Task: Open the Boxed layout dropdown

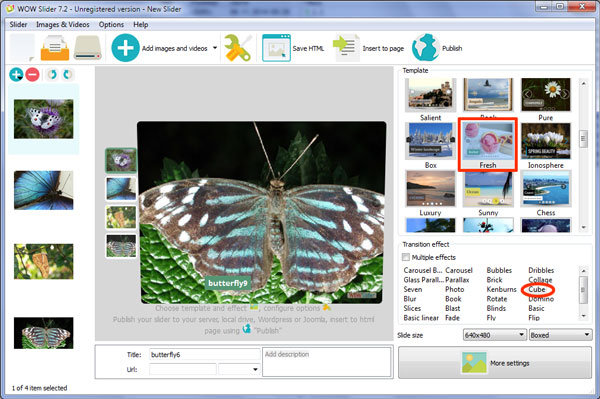Action: [560, 335]
